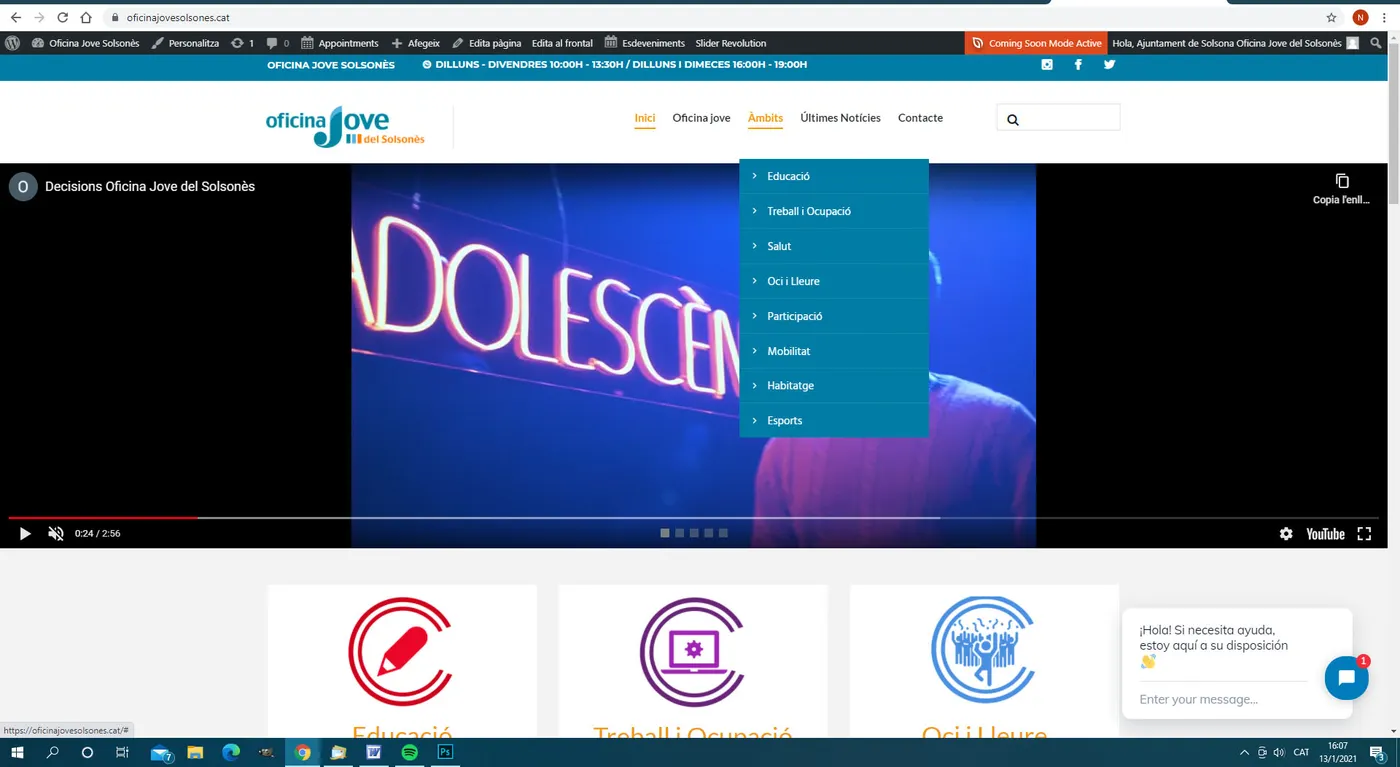Open Photoshop from the taskbar
The image size is (1400, 767).
[x=446, y=752]
